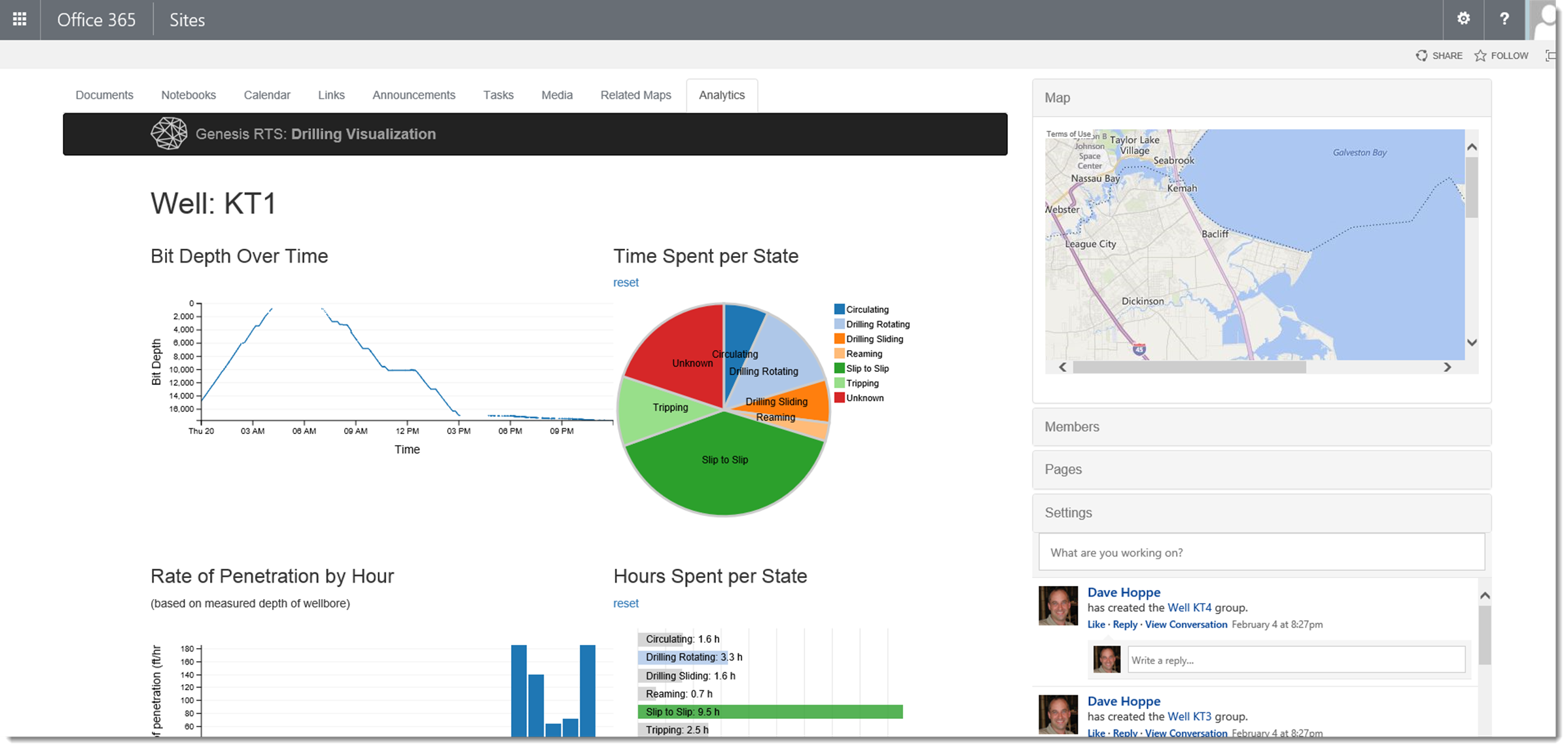1568x749 pixels.
Task: Toggle Unknown legend entry
Action: [x=859, y=398]
